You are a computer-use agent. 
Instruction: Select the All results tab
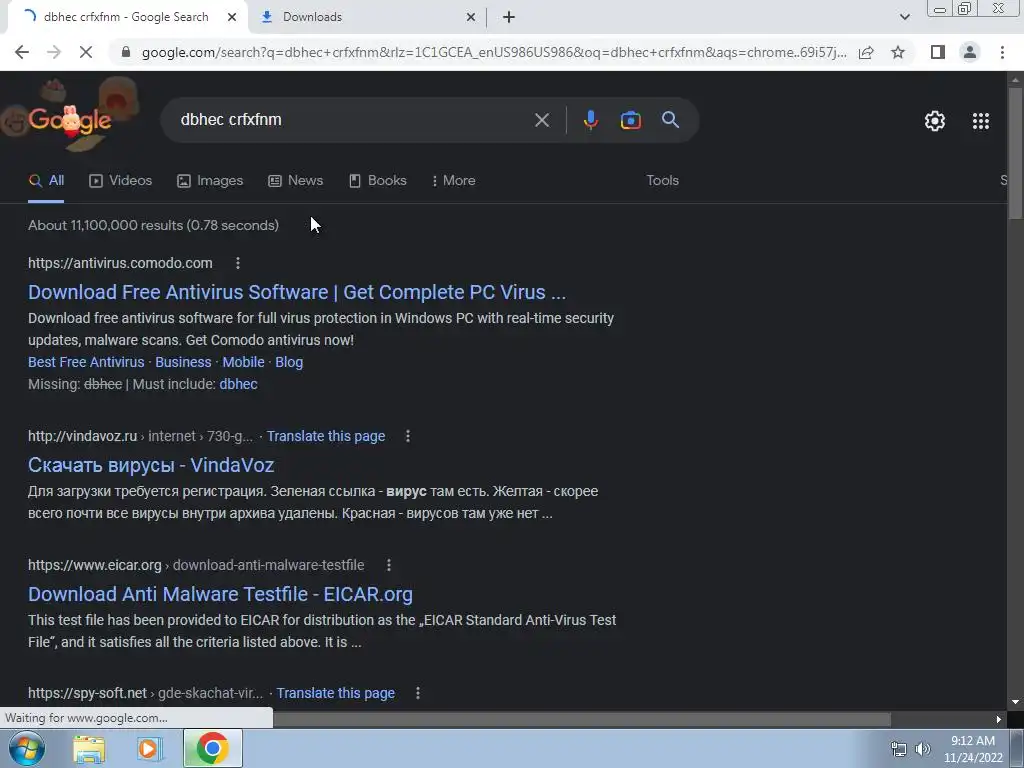click(x=46, y=181)
